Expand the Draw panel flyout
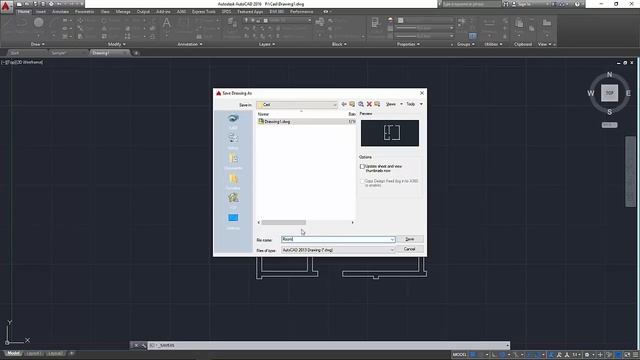This screenshot has width=640, height=360. (x=38, y=44)
